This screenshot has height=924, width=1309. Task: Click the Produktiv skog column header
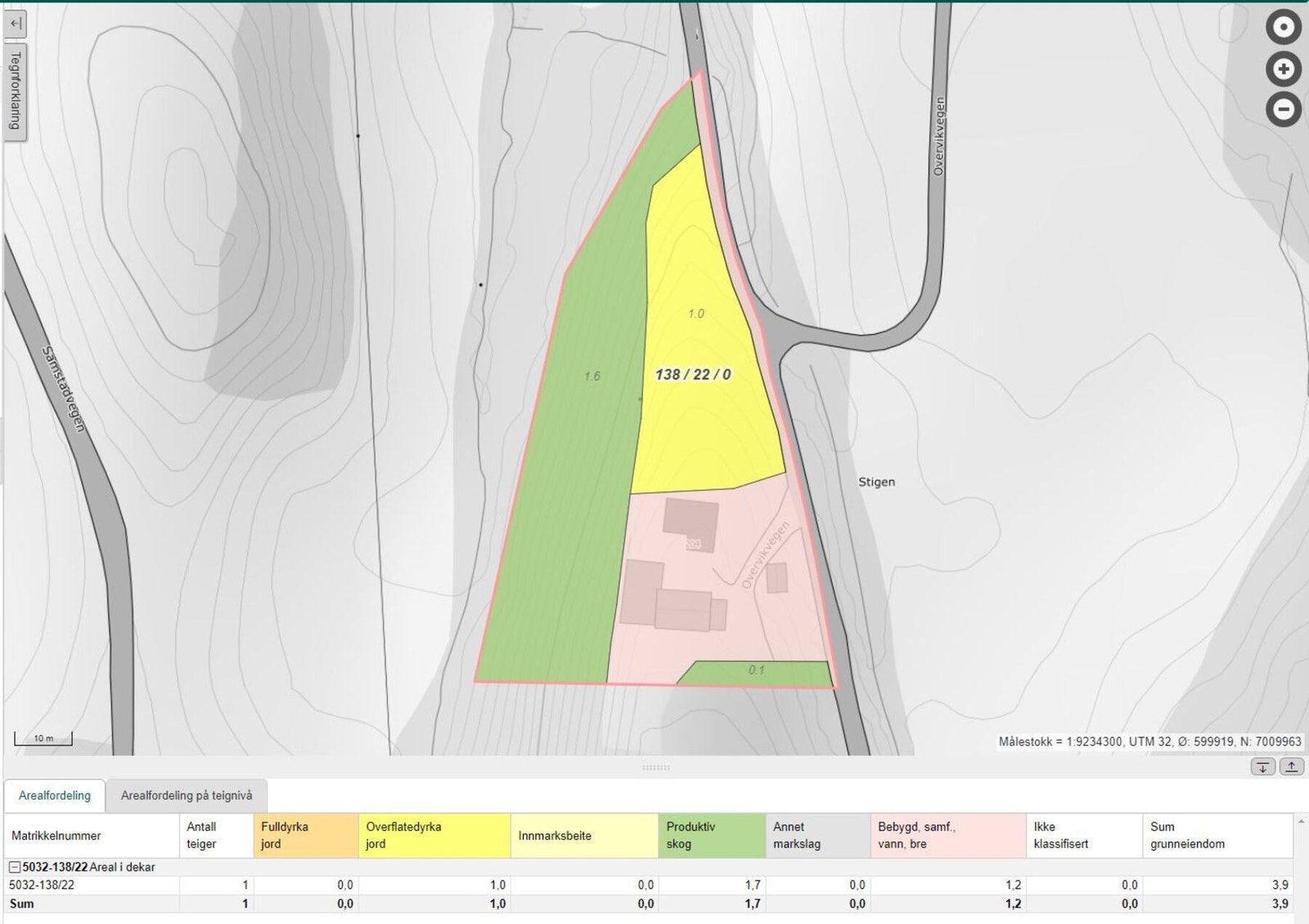(x=711, y=836)
